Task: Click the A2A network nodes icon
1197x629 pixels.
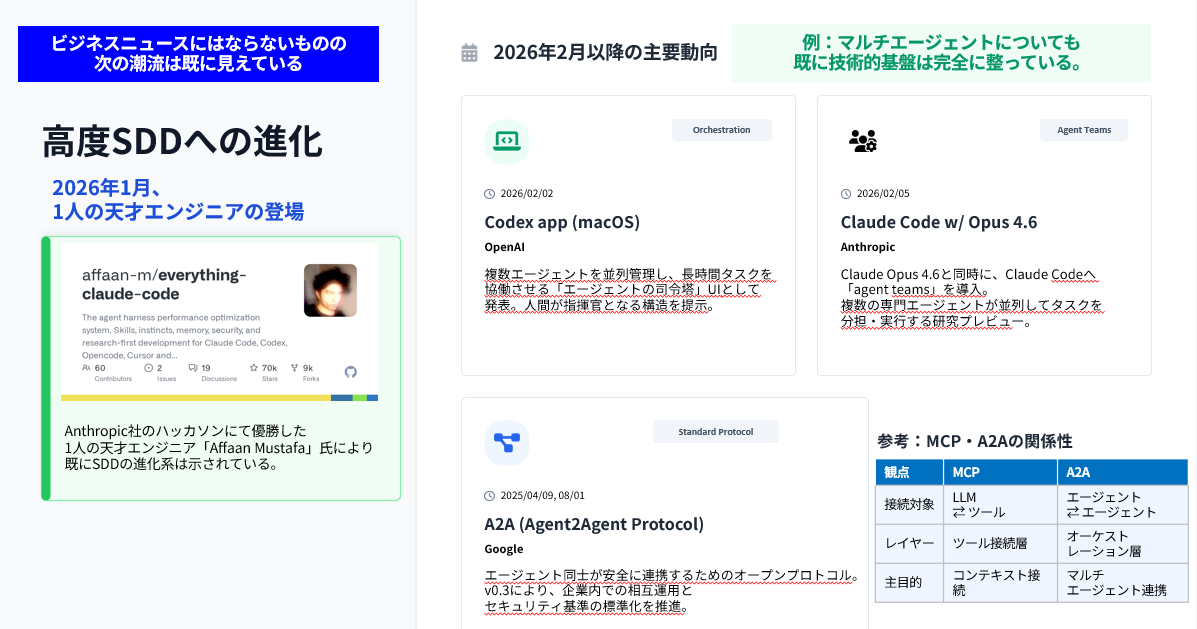Action: (x=507, y=443)
